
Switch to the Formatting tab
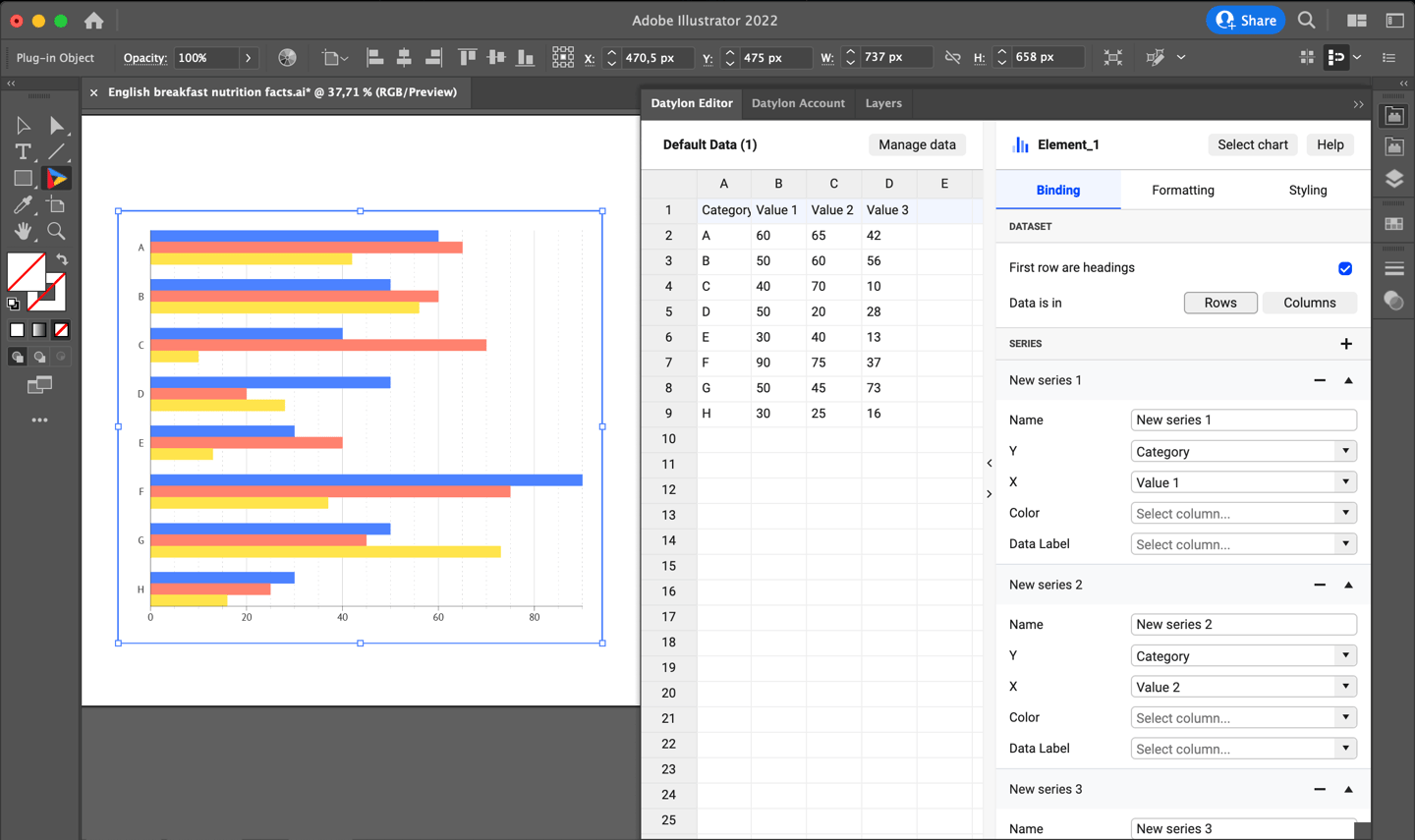tap(1182, 190)
